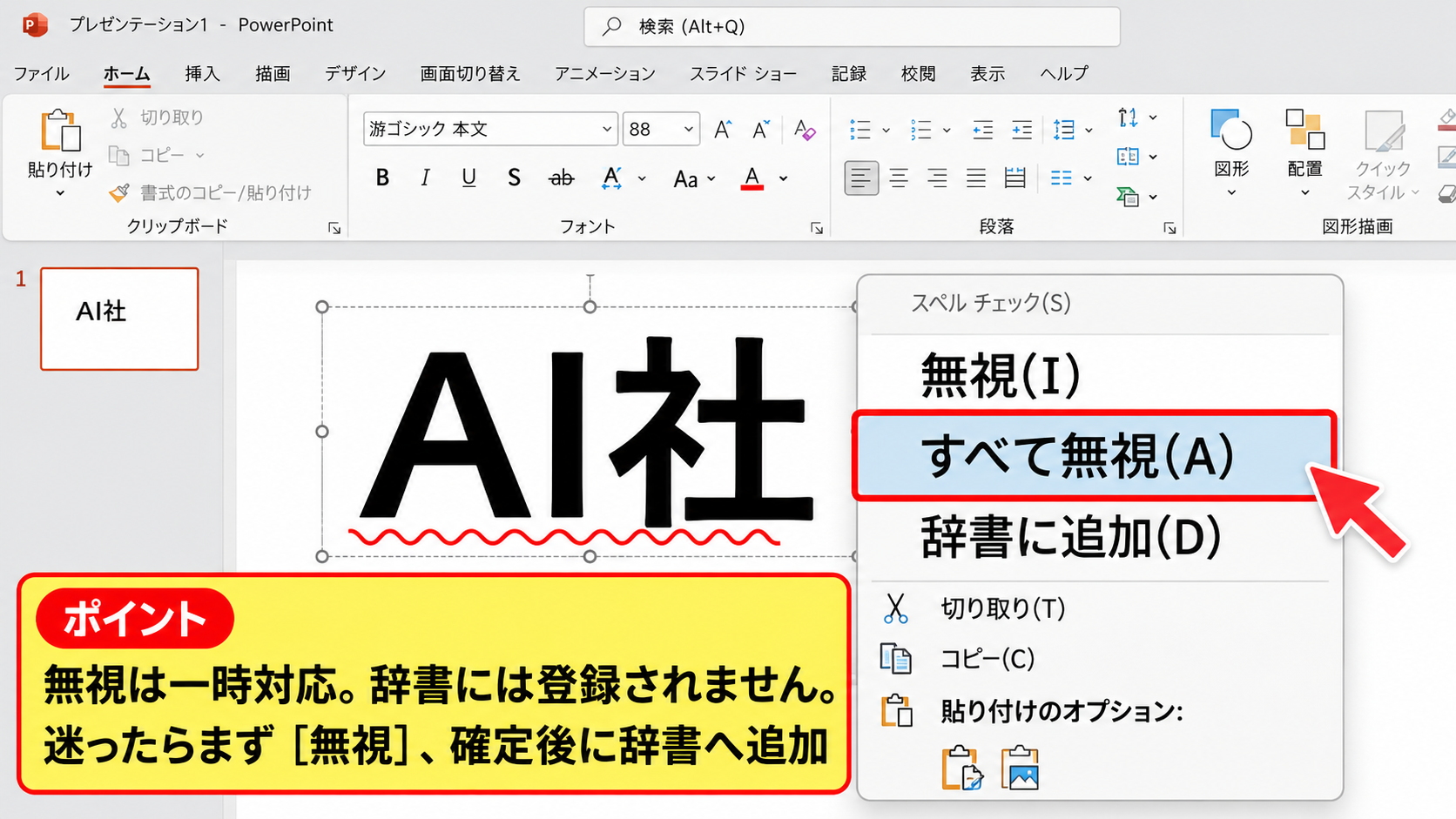Viewport: 1456px width, 819px height.
Task: Toggle Underline formatting
Action: 468,178
